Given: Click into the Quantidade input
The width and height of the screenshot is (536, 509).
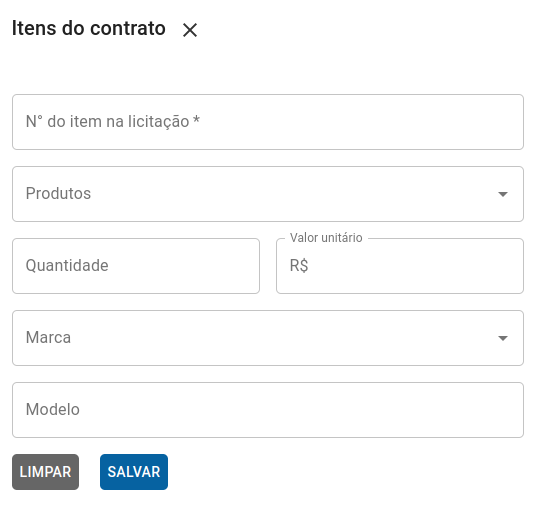Looking at the screenshot, I should [x=136, y=266].
